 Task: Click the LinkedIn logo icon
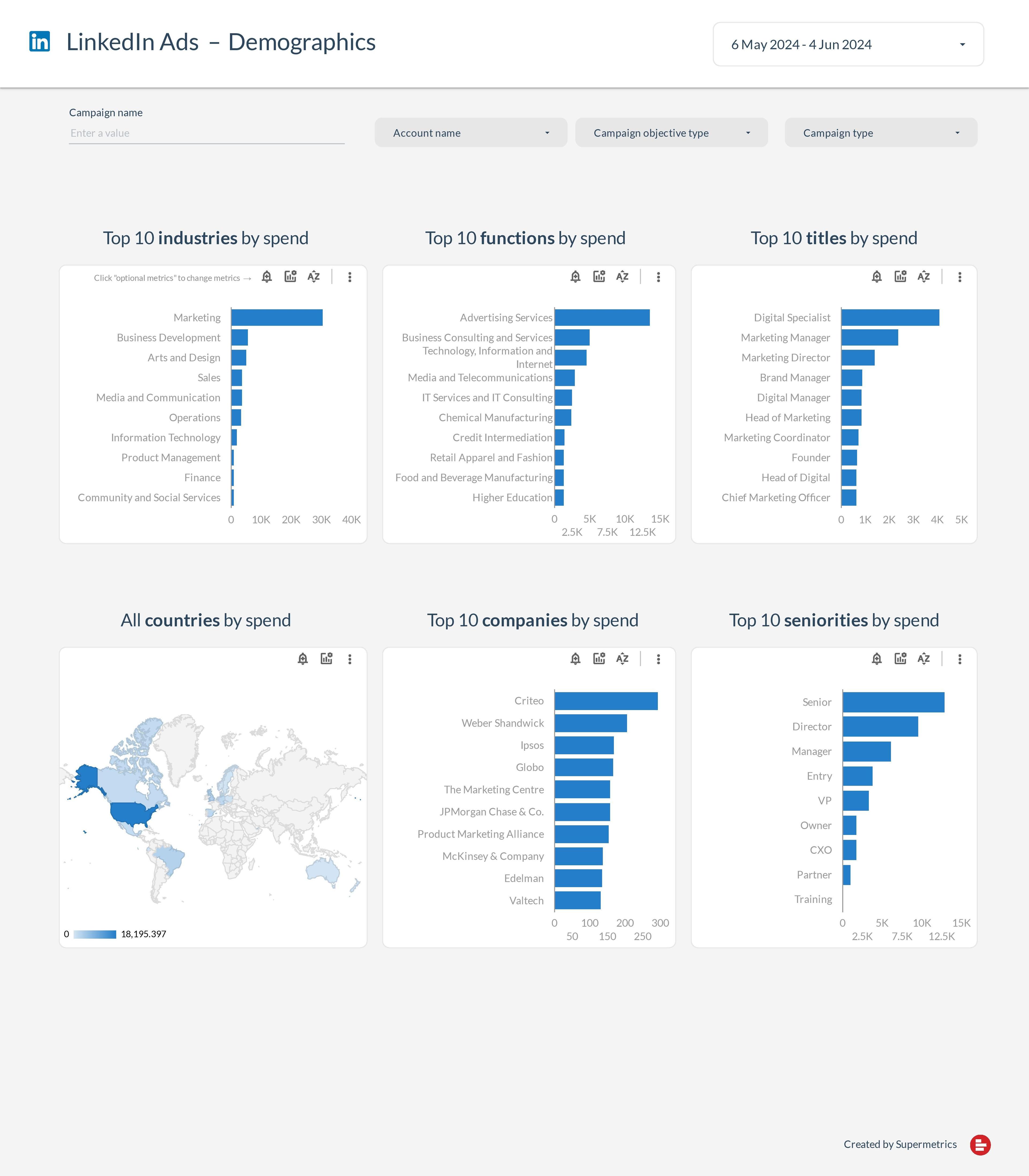40,41
